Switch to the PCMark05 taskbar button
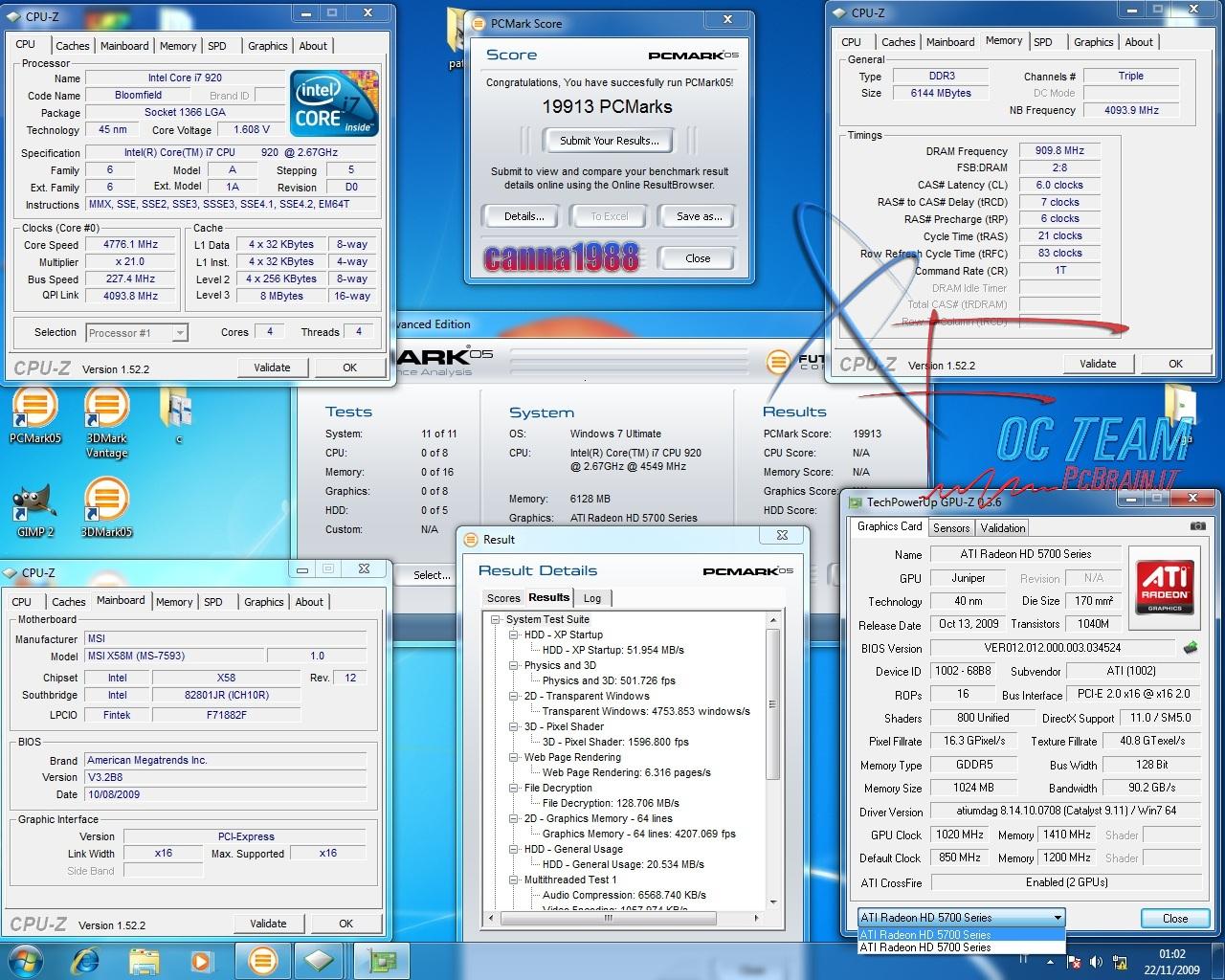The height and width of the screenshot is (980, 1225). pyautogui.click(x=262, y=960)
